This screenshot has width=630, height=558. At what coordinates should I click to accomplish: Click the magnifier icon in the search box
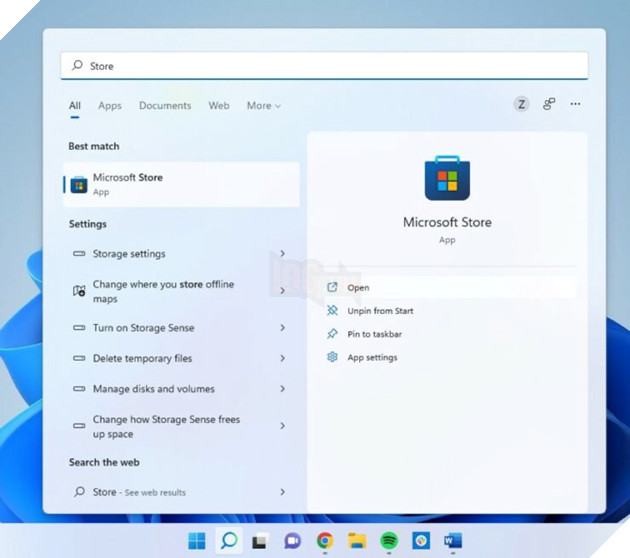tap(77, 65)
